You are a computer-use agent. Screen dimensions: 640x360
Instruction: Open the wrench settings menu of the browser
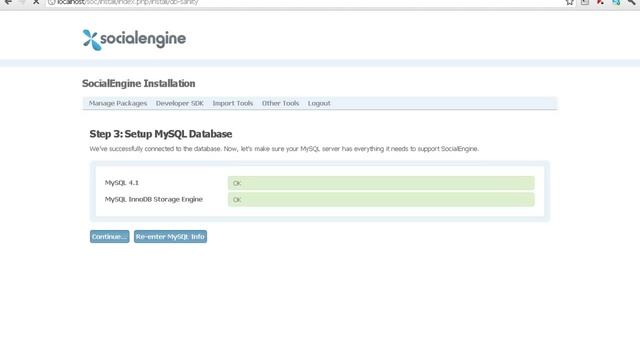pyautogui.click(x=631, y=2)
